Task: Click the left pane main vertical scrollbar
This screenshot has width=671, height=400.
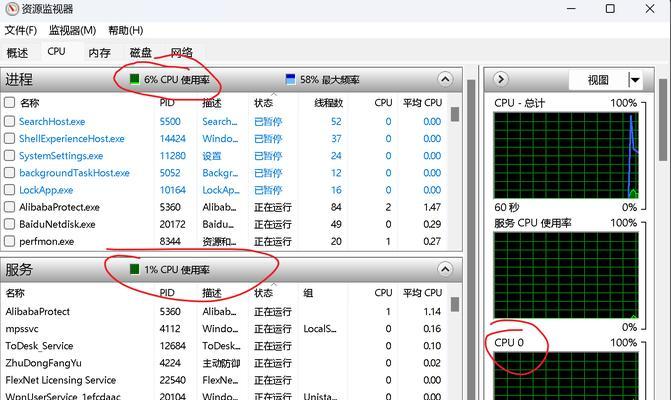Action: (x=471, y=240)
